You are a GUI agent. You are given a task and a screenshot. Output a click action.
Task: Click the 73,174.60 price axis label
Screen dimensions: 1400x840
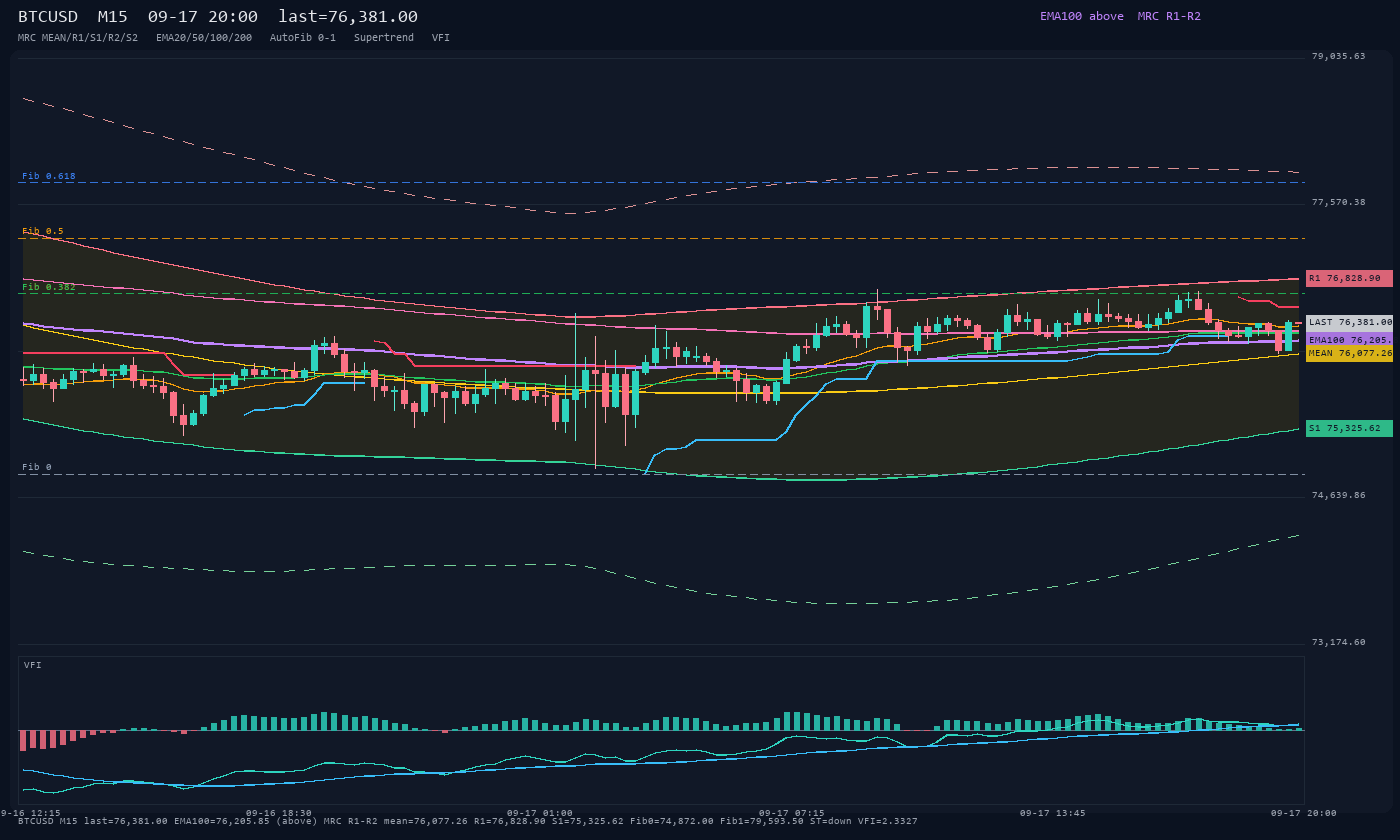[1338, 642]
